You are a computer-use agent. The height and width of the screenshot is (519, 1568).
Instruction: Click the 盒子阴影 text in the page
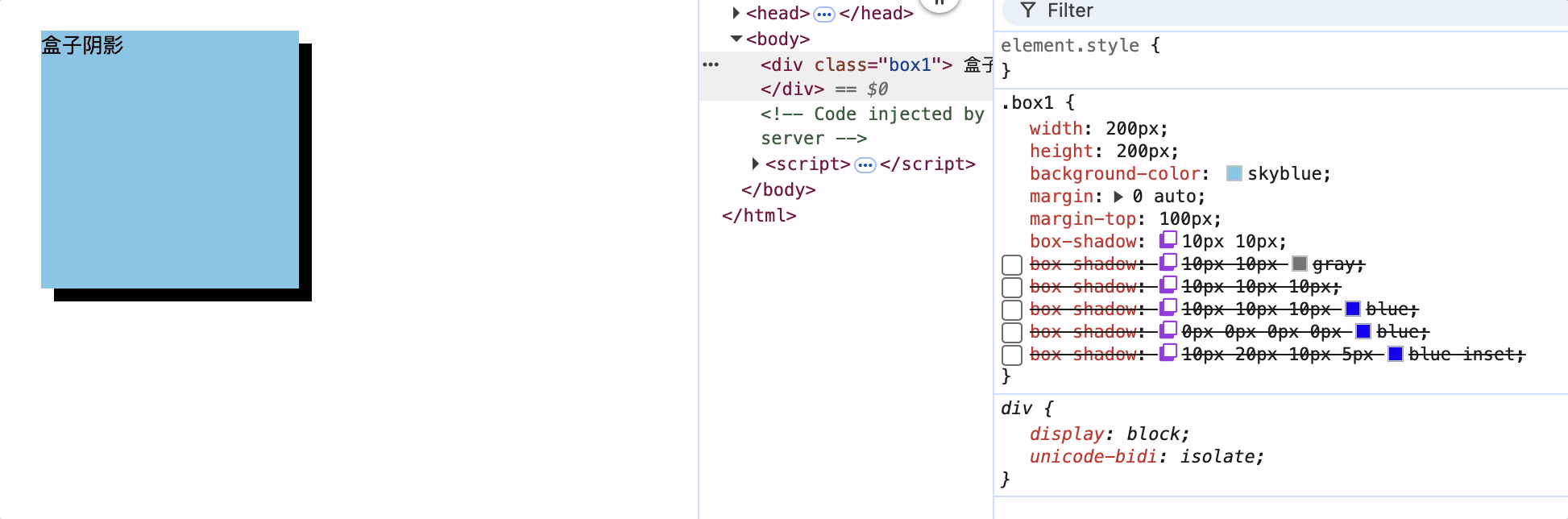pyautogui.click(x=82, y=45)
